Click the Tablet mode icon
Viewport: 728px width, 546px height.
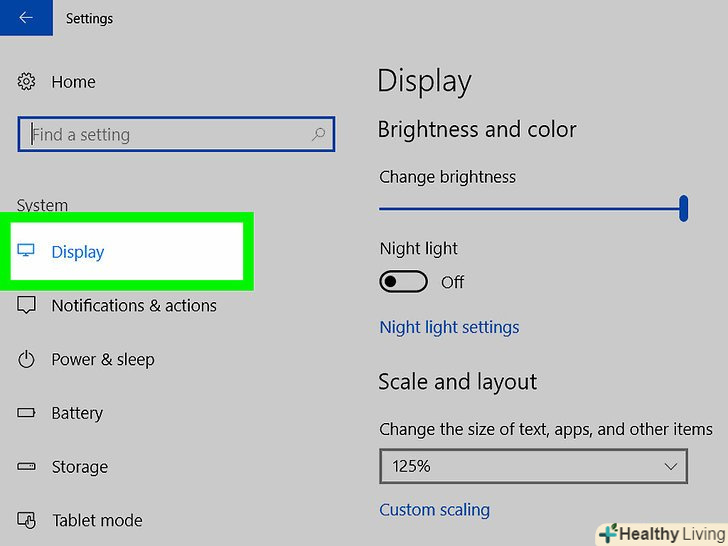[27, 520]
